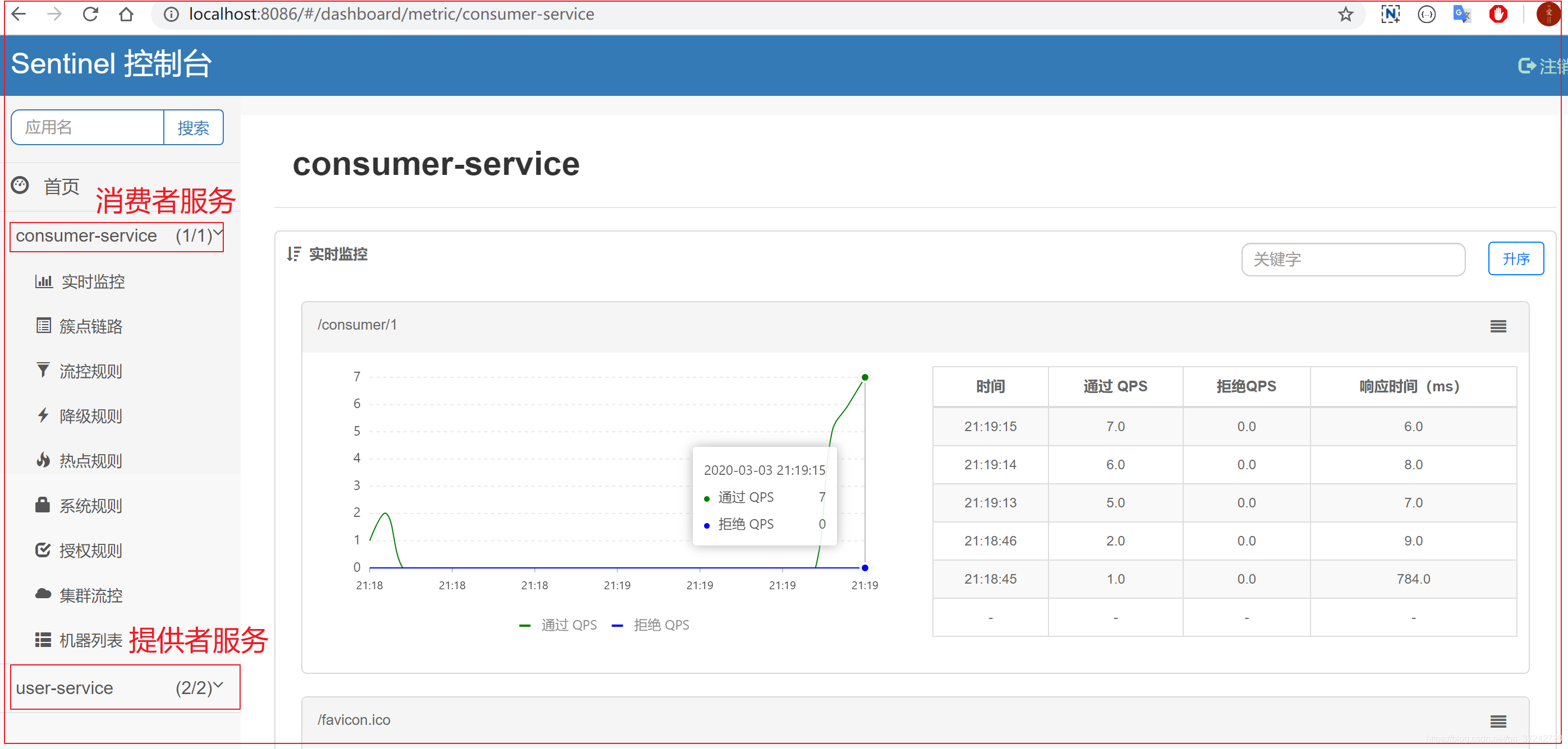The height and width of the screenshot is (749, 1568).
Task: Open the 热点规则 sidebar item
Action: click(91, 461)
